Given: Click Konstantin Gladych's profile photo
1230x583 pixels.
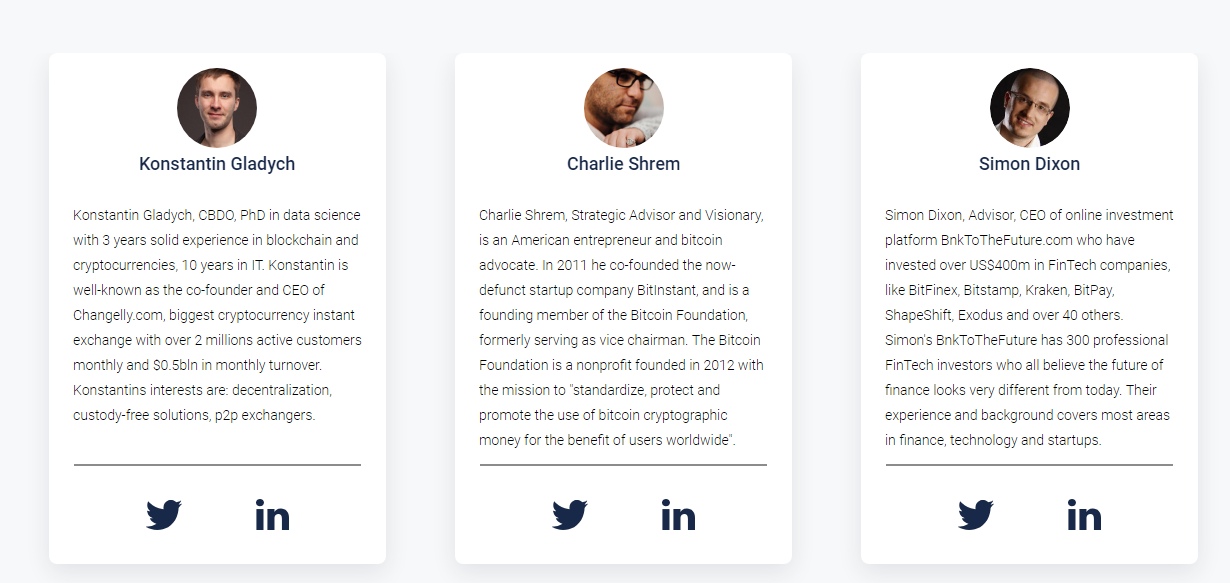Looking at the screenshot, I should point(217,108).
